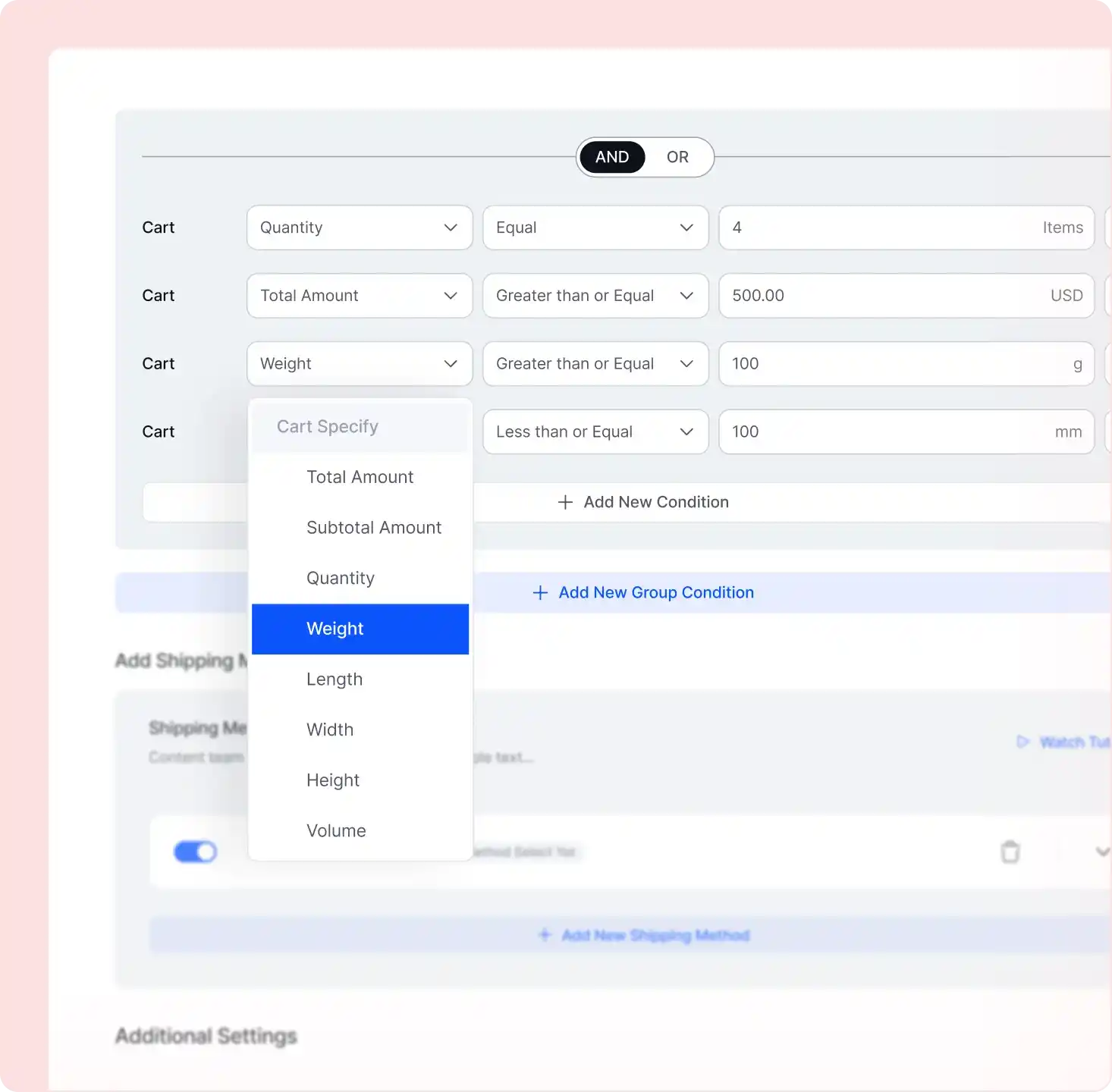
Task: Select Subtotal Amount from the dropdown list
Action: [x=373, y=528]
